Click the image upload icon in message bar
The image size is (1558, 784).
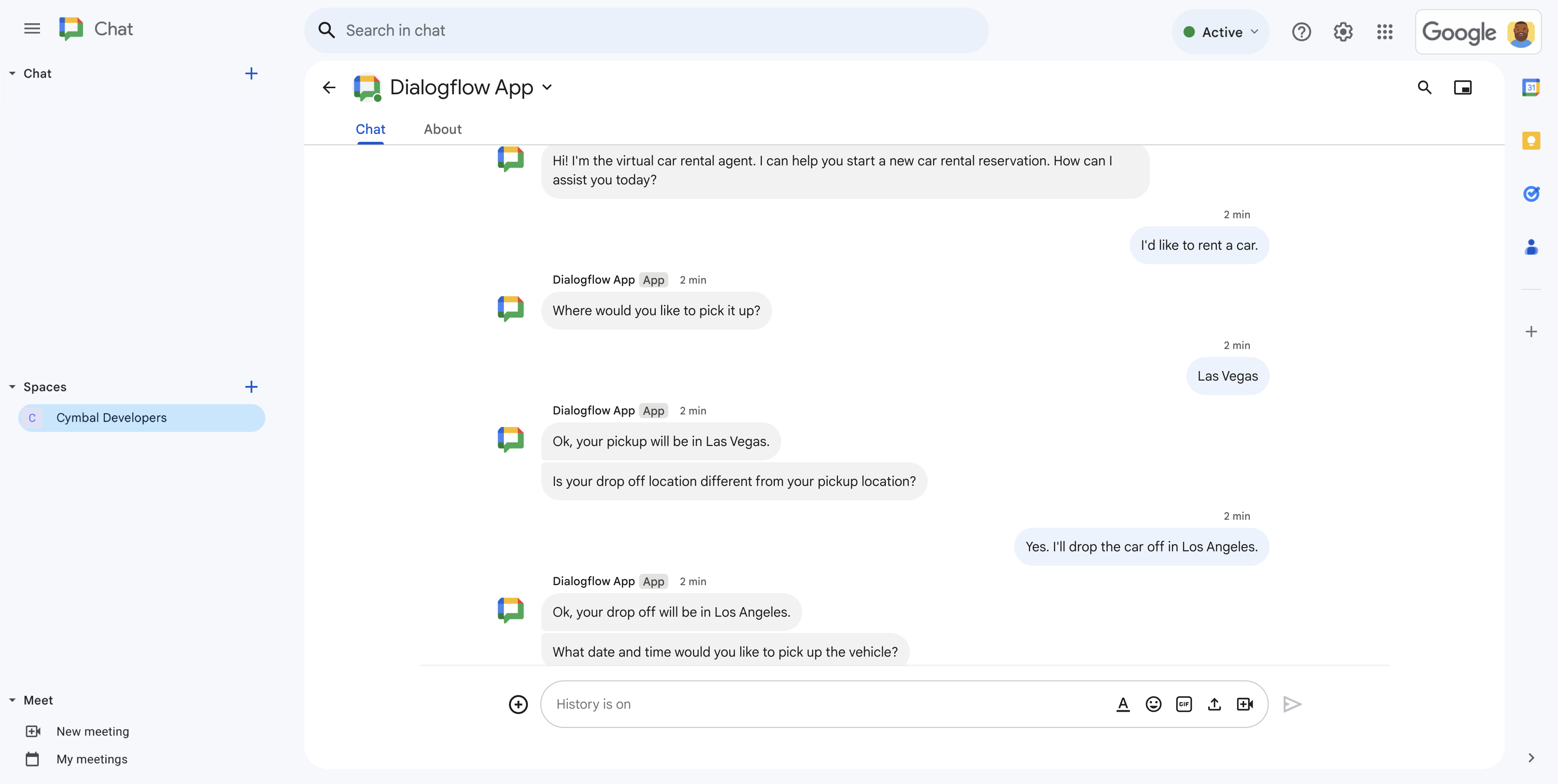click(x=1215, y=704)
